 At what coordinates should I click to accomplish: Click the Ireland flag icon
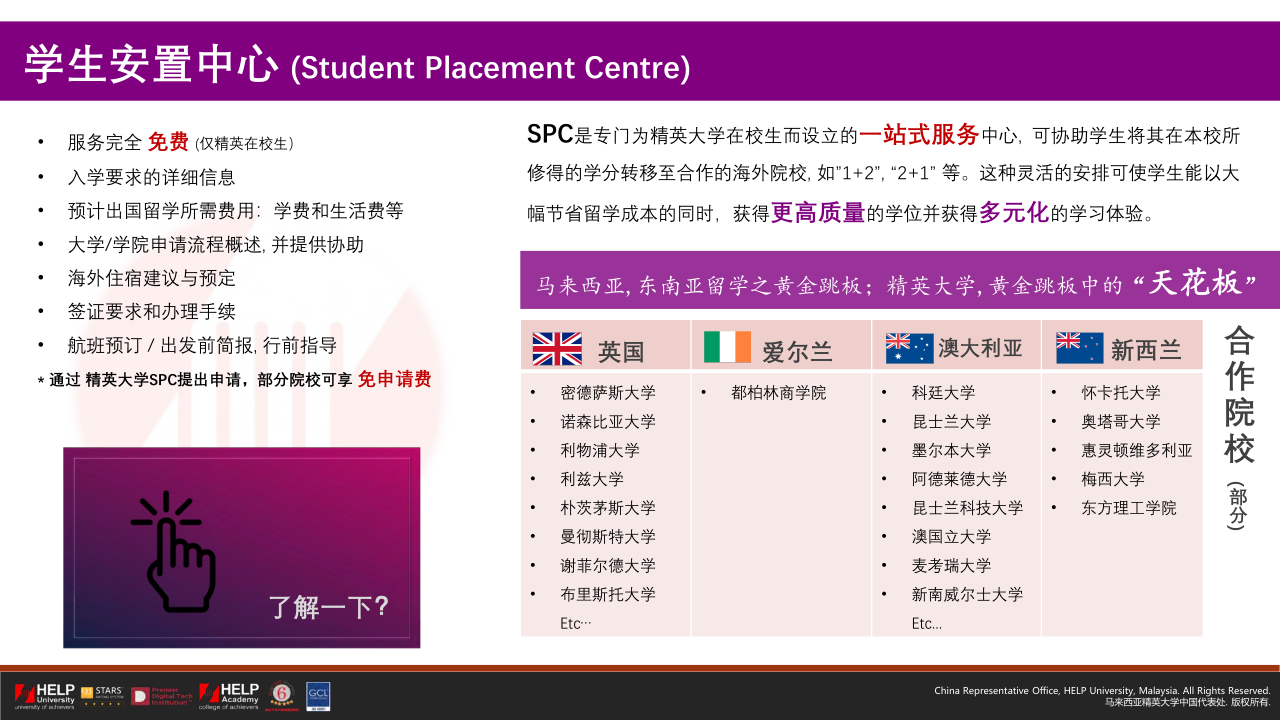[x=727, y=347]
